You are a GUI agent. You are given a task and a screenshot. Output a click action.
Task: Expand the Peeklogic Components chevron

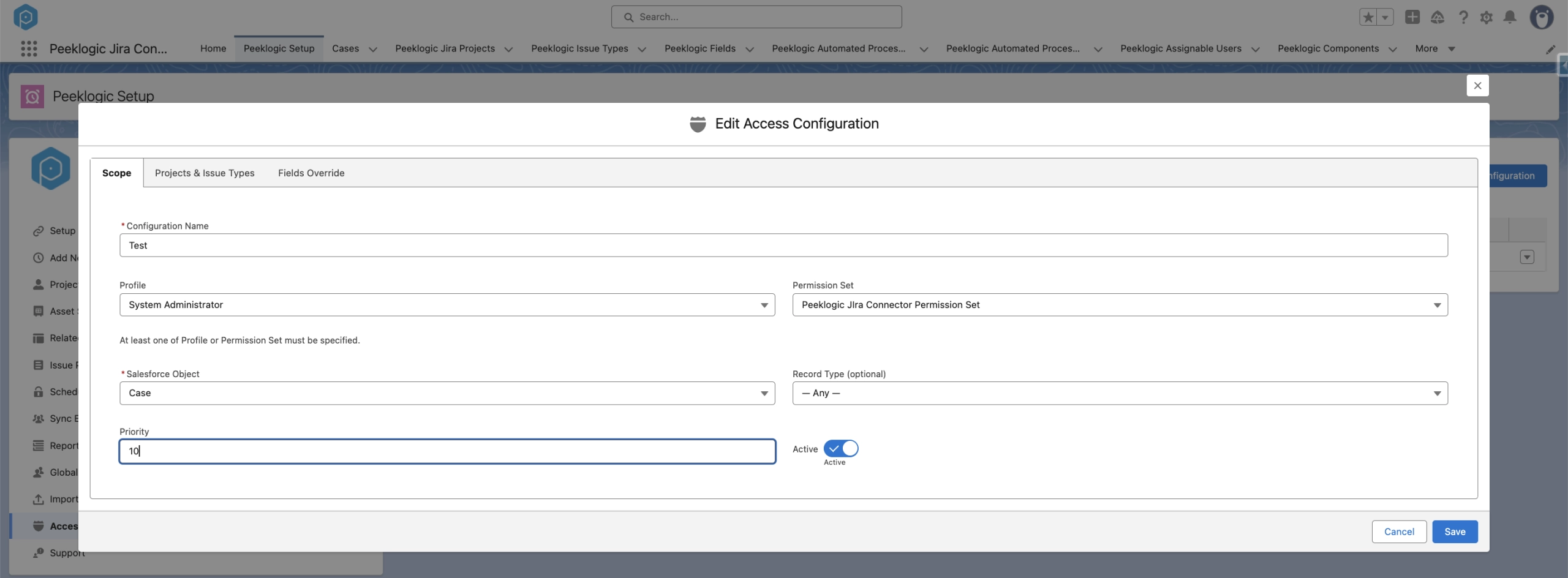point(1393,49)
